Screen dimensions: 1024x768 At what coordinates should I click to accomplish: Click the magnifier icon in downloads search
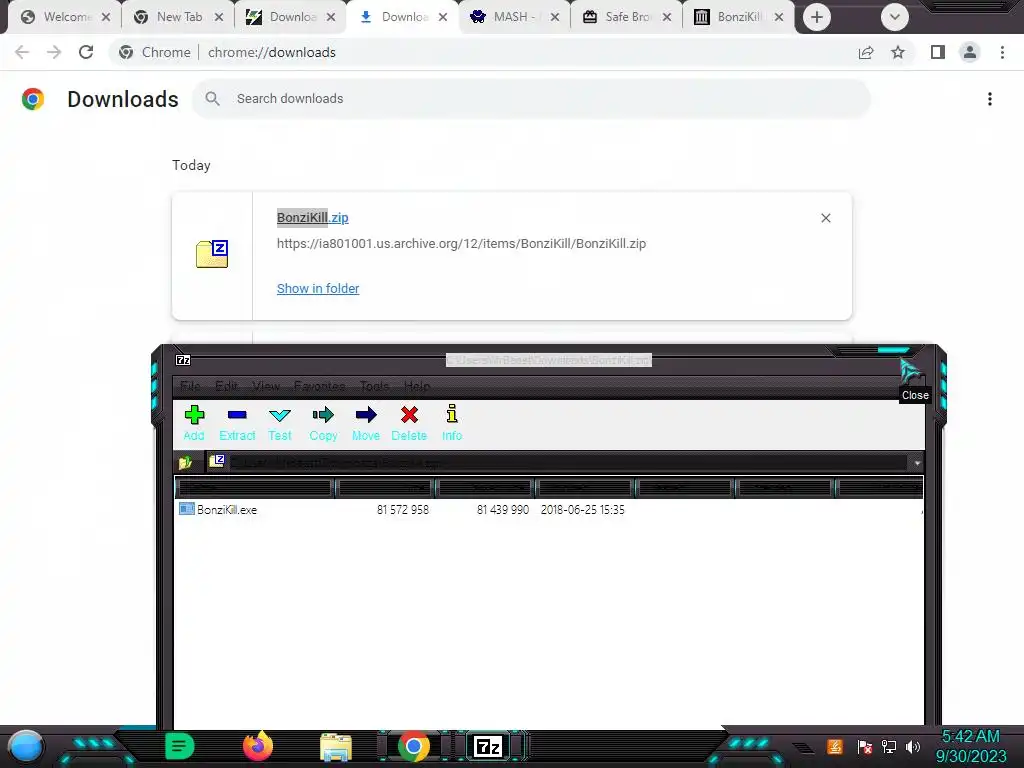point(212,99)
